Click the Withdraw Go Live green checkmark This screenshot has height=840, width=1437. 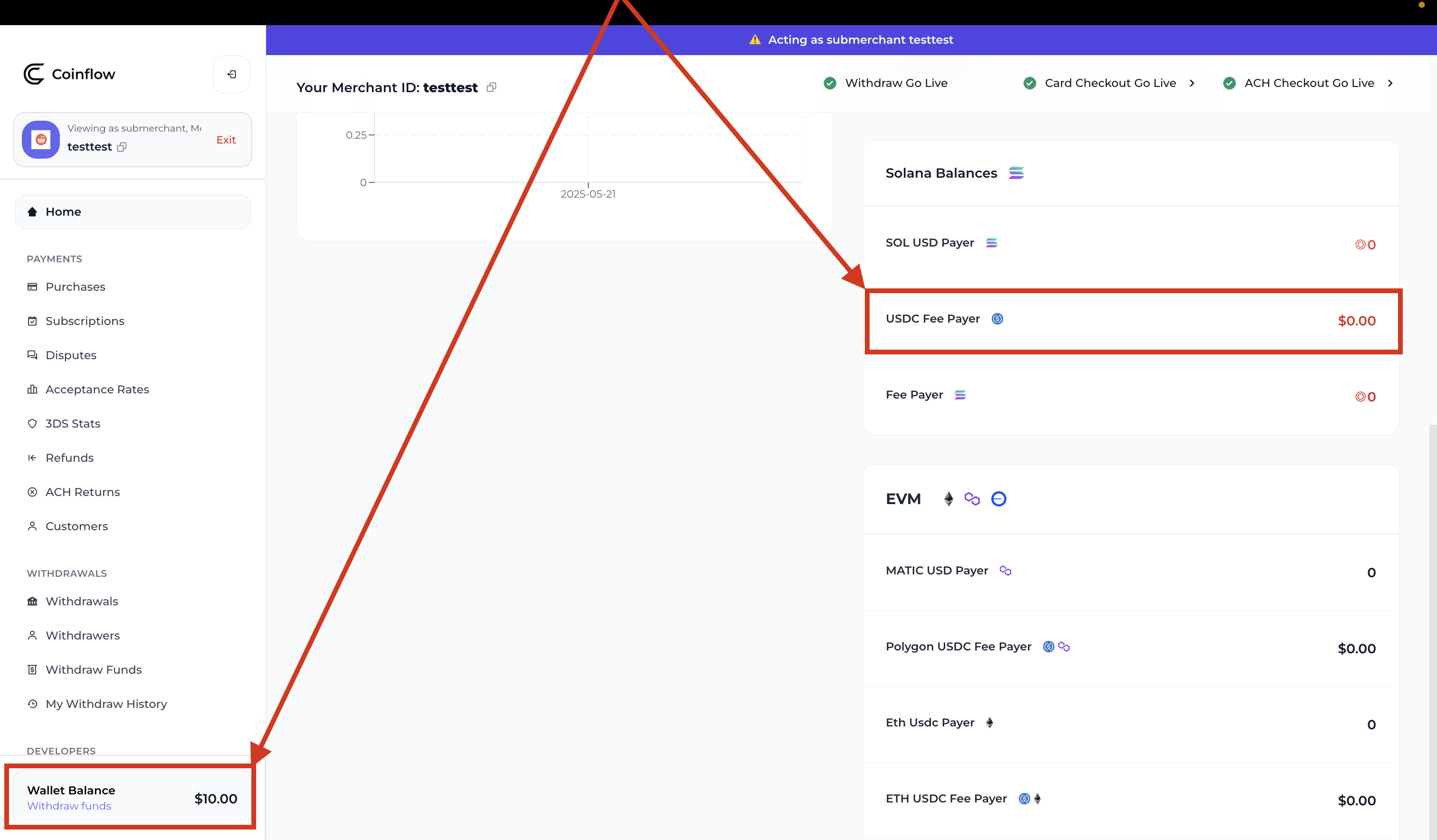pyautogui.click(x=830, y=83)
